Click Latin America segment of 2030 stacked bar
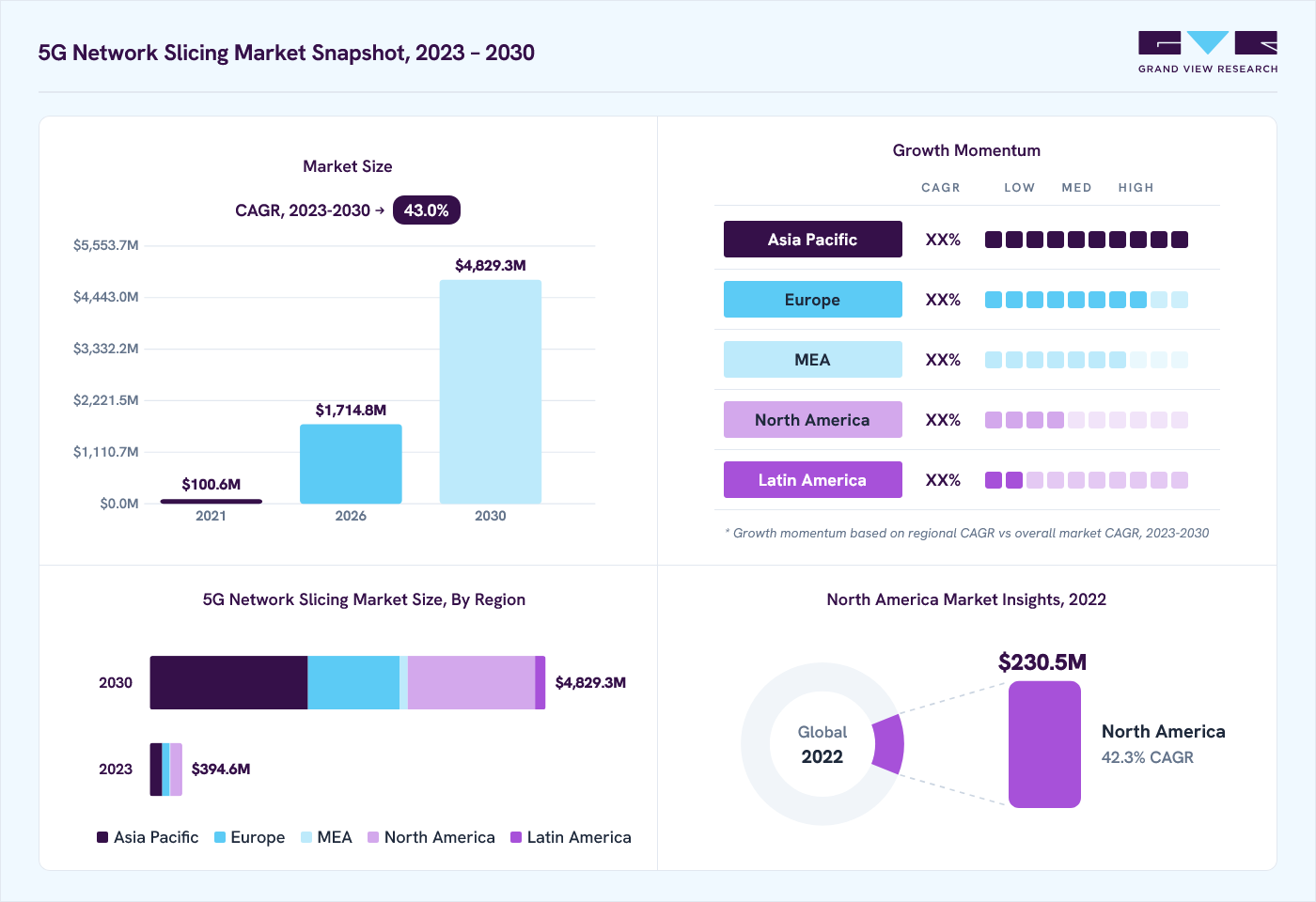The image size is (1316, 902). pos(540,683)
